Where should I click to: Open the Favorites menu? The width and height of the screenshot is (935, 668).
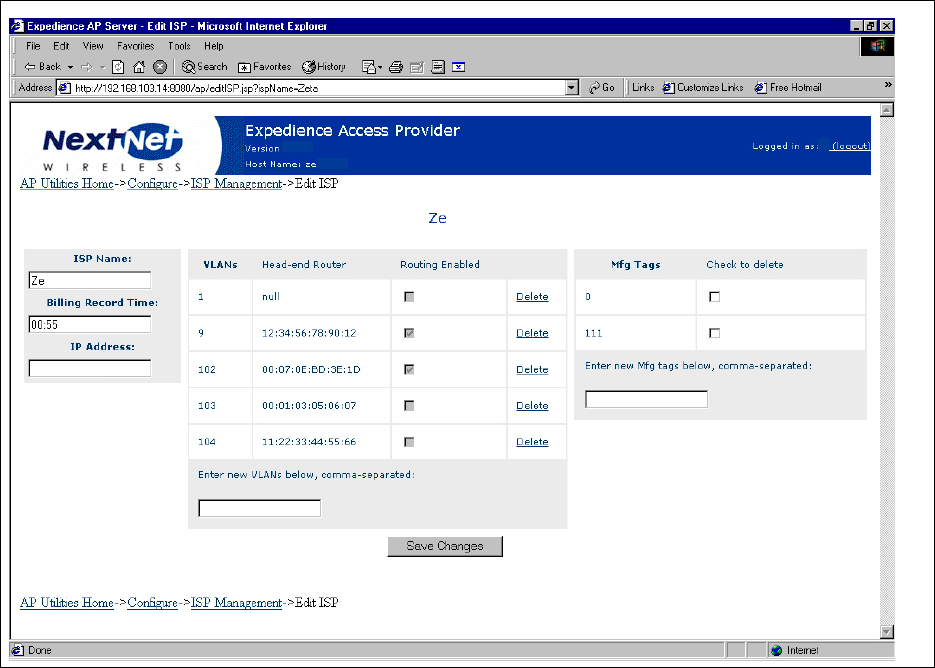[135, 46]
